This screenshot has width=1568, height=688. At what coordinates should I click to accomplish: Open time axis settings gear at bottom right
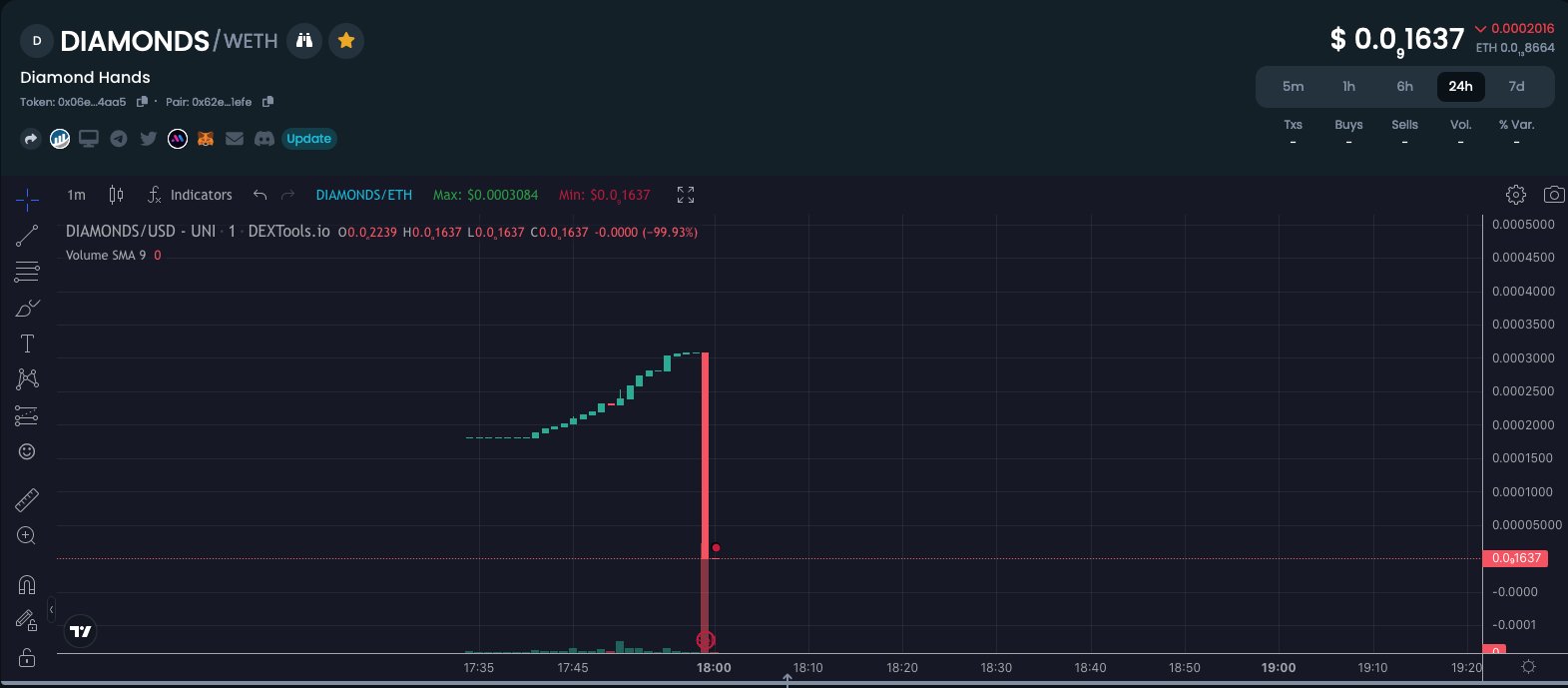click(x=1528, y=667)
